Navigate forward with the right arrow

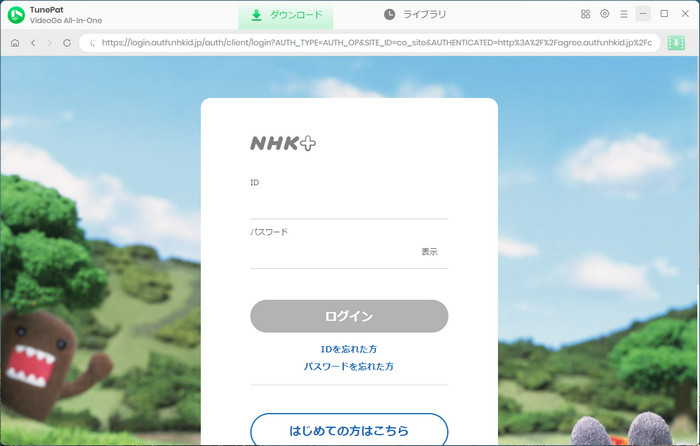[50, 43]
